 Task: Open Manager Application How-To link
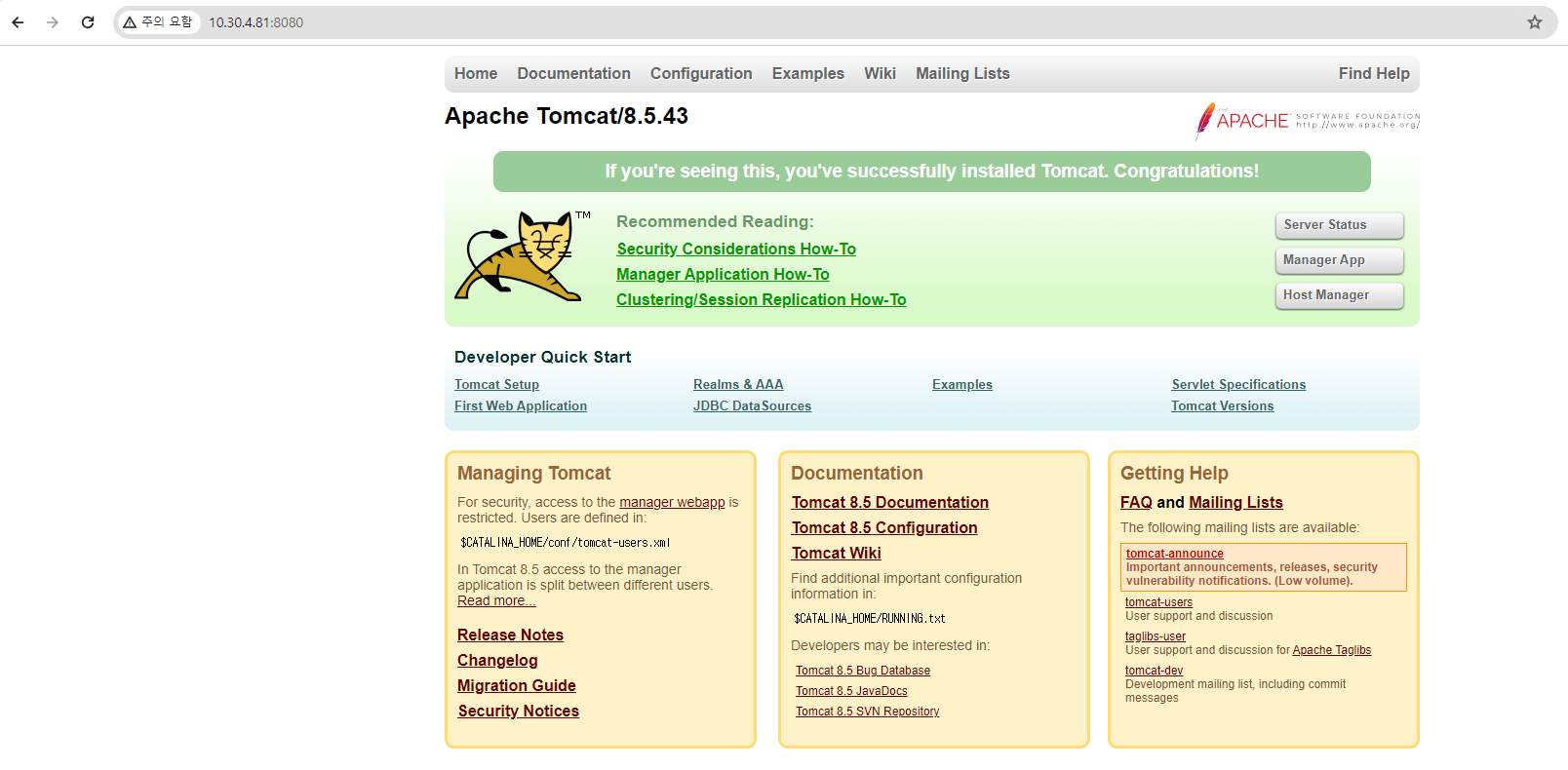tap(723, 275)
